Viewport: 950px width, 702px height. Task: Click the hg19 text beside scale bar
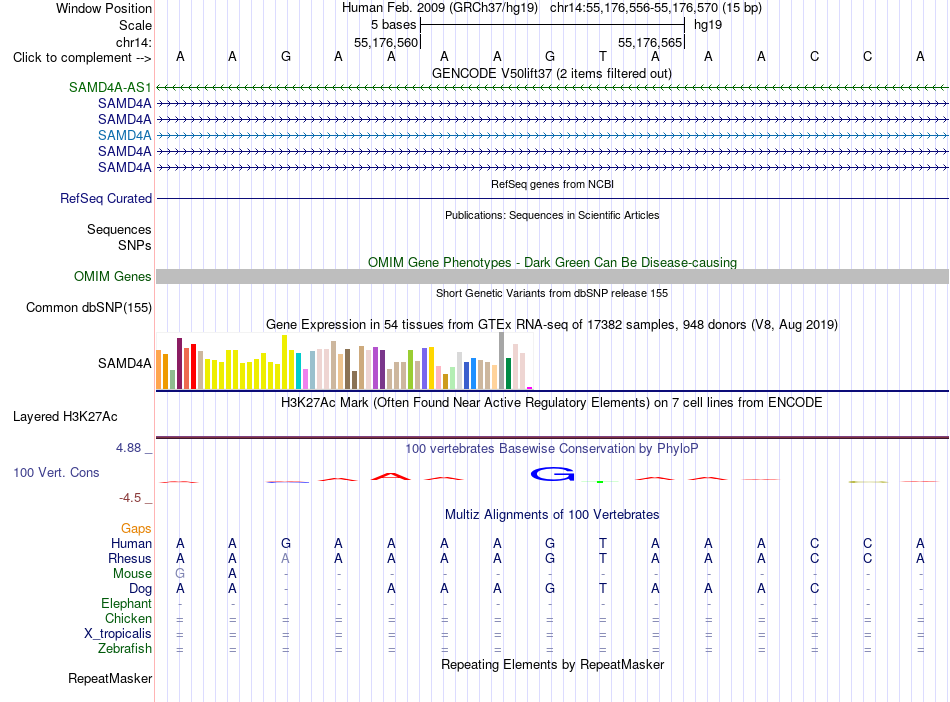pyautogui.click(x=708, y=25)
